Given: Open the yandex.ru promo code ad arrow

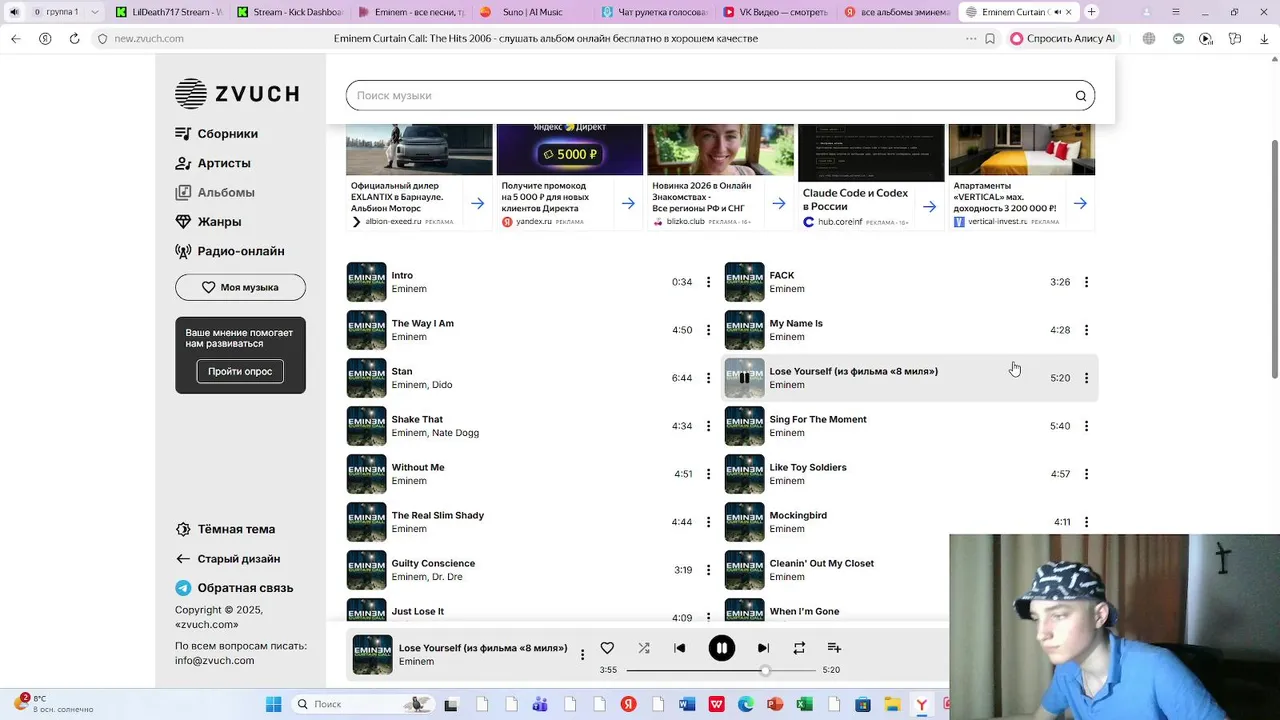Looking at the screenshot, I should (628, 203).
